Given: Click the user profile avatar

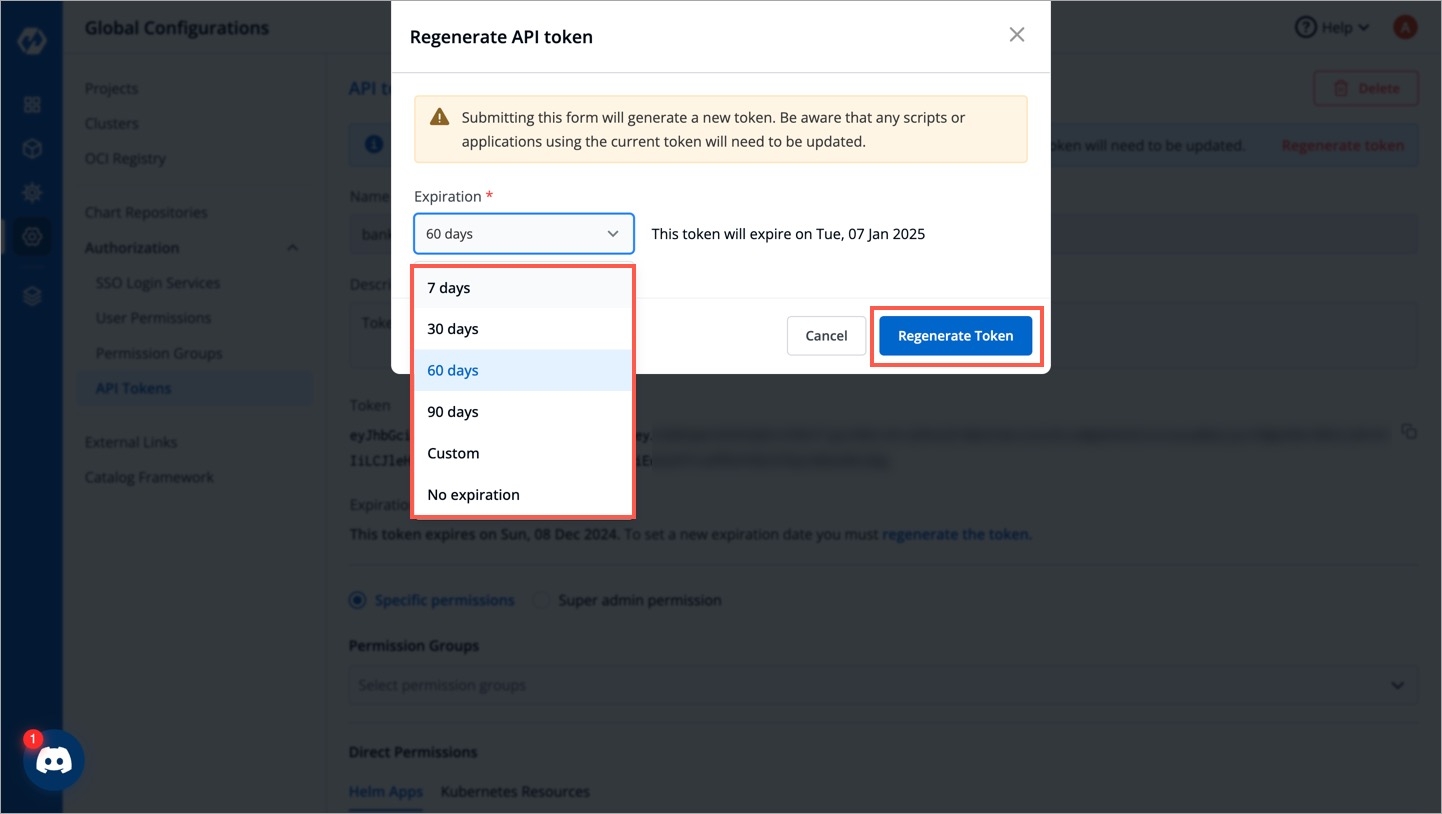Looking at the screenshot, I should [1405, 27].
